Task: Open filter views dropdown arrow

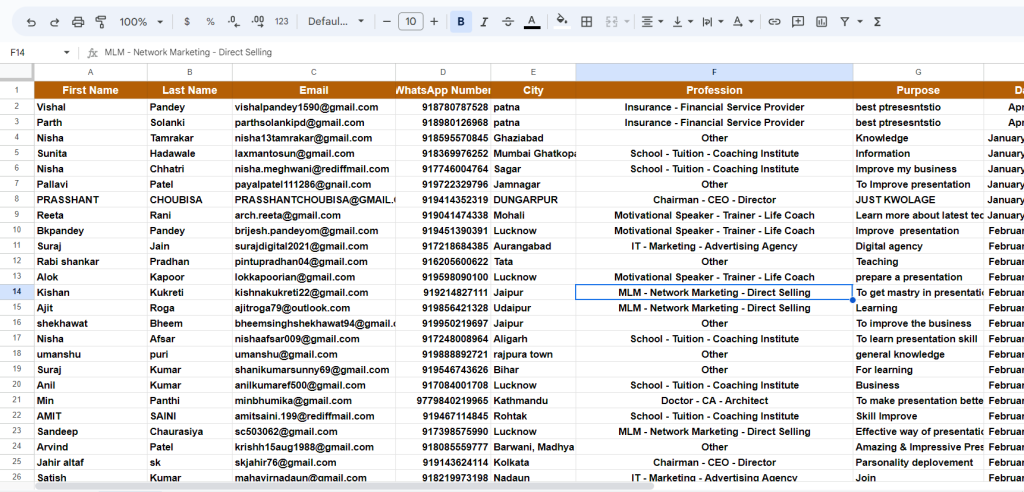Action: click(859, 22)
